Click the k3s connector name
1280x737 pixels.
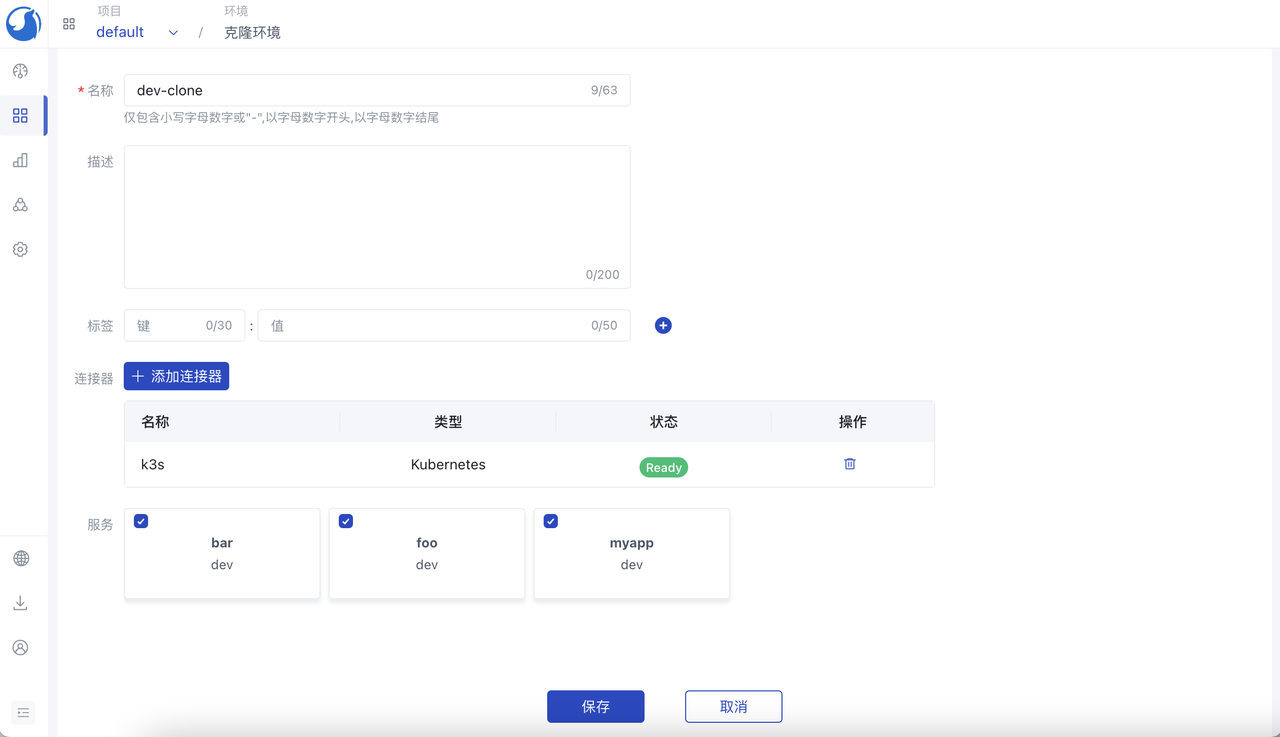pyautogui.click(x=153, y=465)
